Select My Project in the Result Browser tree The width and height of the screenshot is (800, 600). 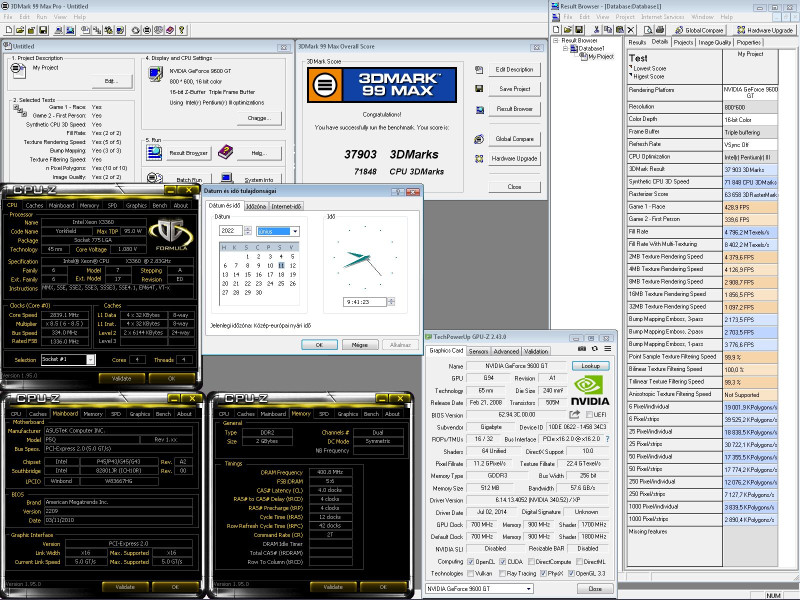[601, 57]
